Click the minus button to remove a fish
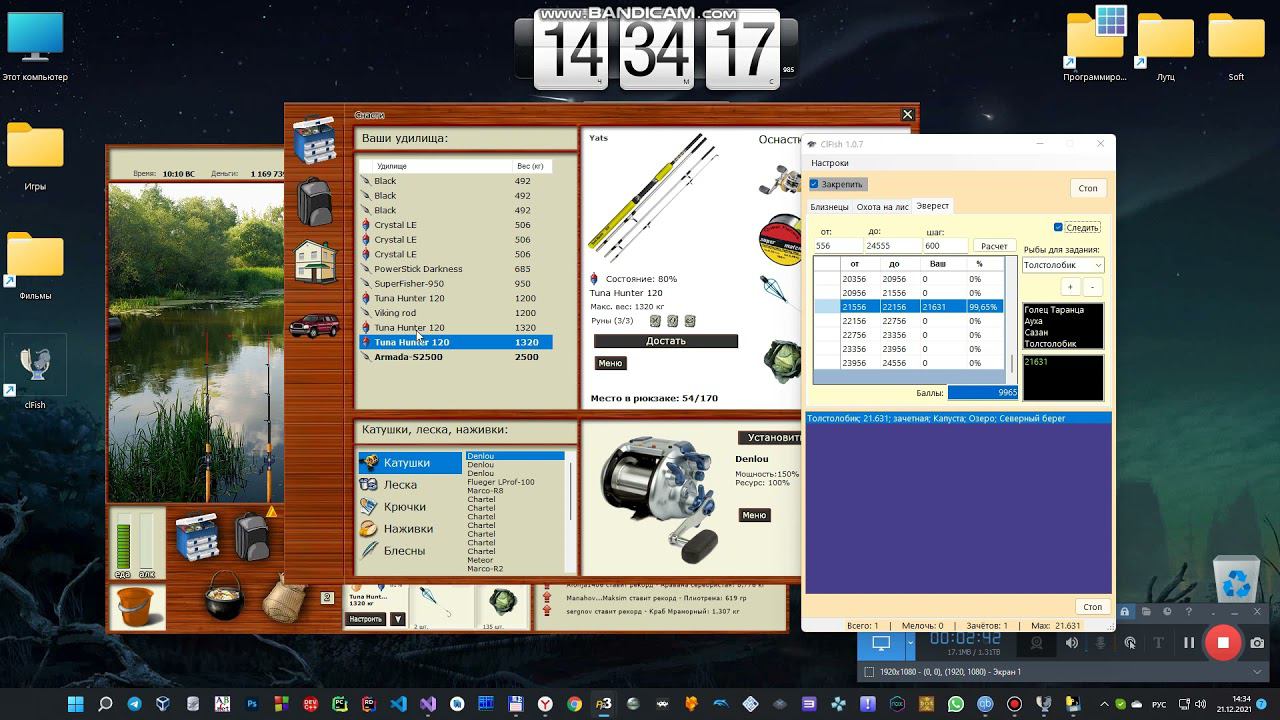 pyautogui.click(x=1092, y=287)
